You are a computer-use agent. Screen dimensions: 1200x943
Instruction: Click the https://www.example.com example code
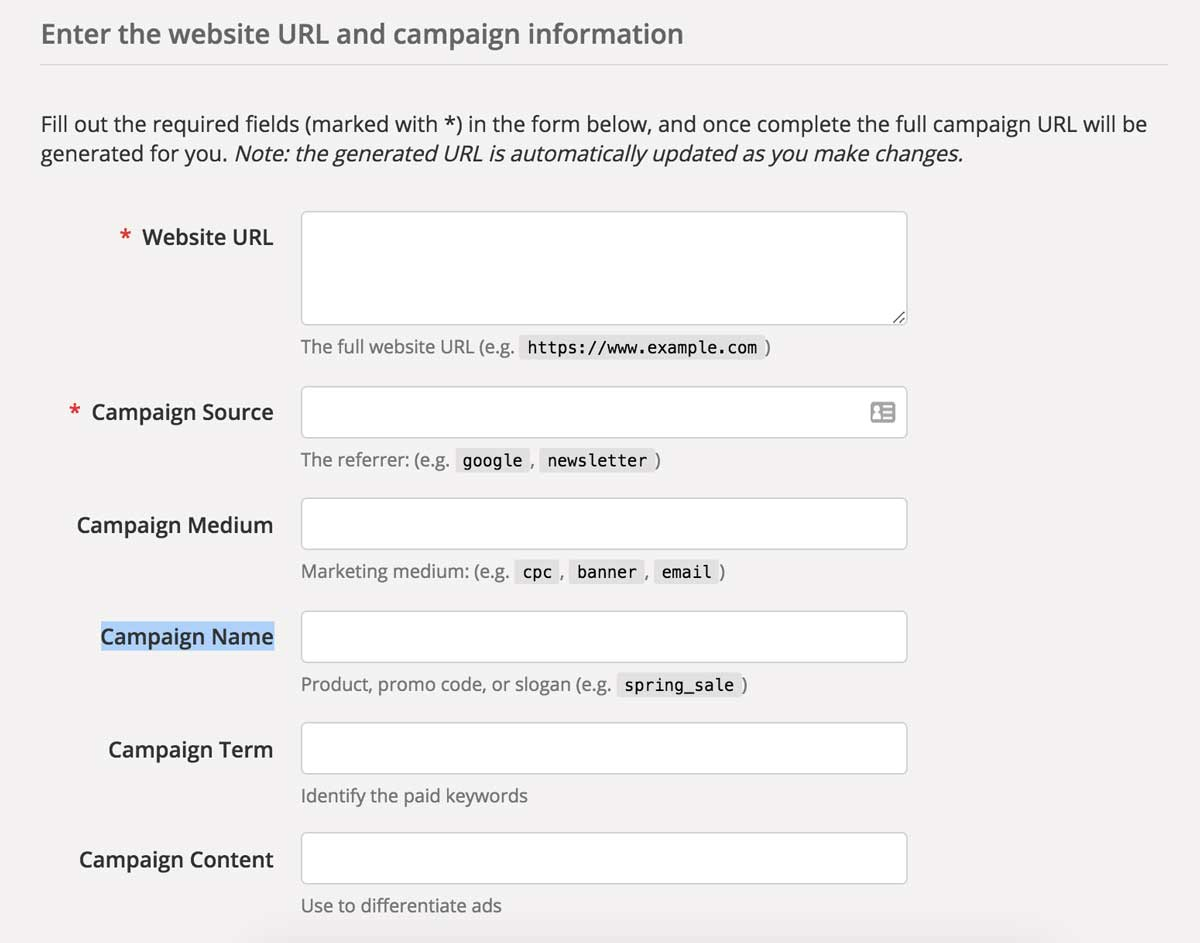pyautogui.click(x=642, y=348)
